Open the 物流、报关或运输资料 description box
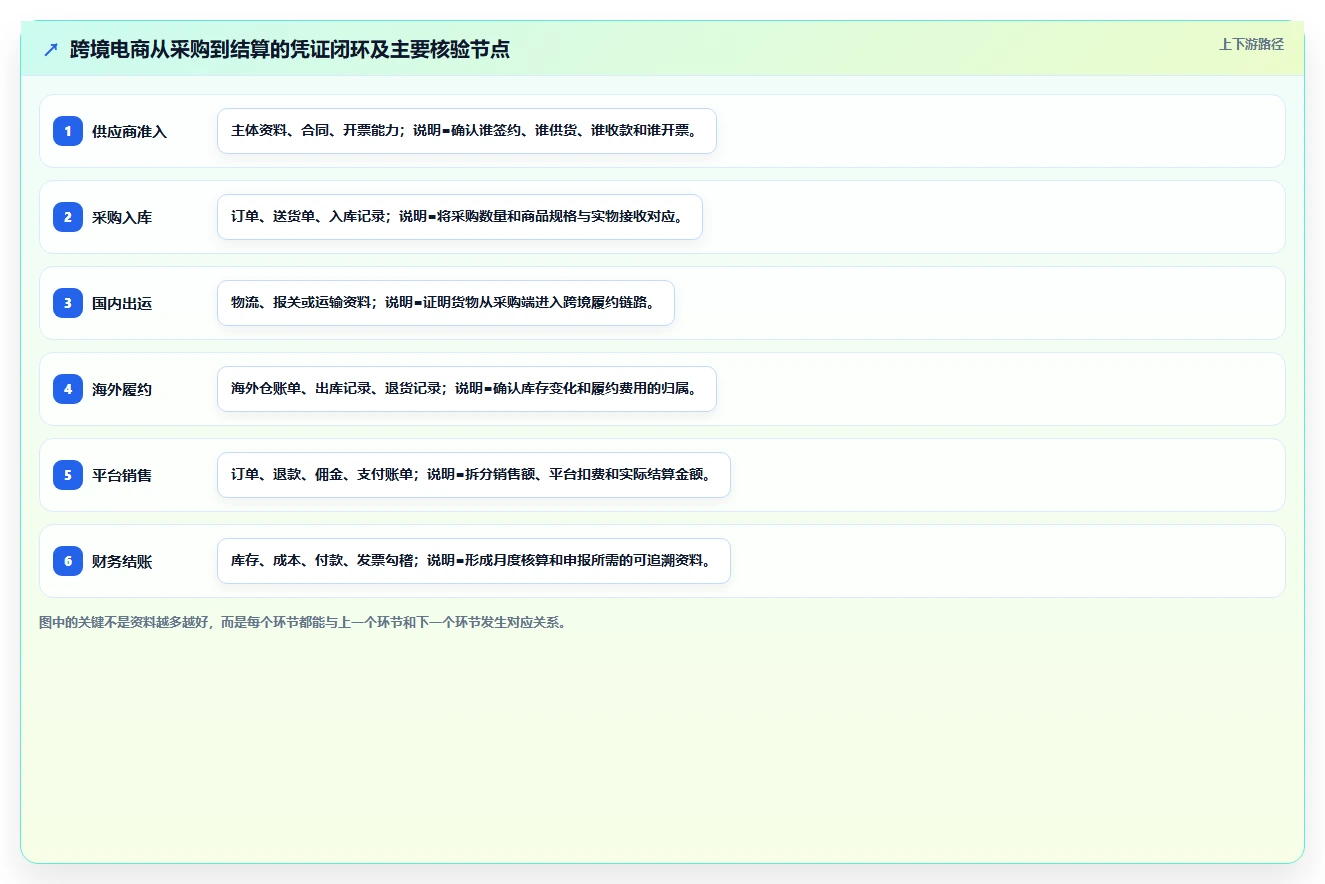 [x=446, y=303]
